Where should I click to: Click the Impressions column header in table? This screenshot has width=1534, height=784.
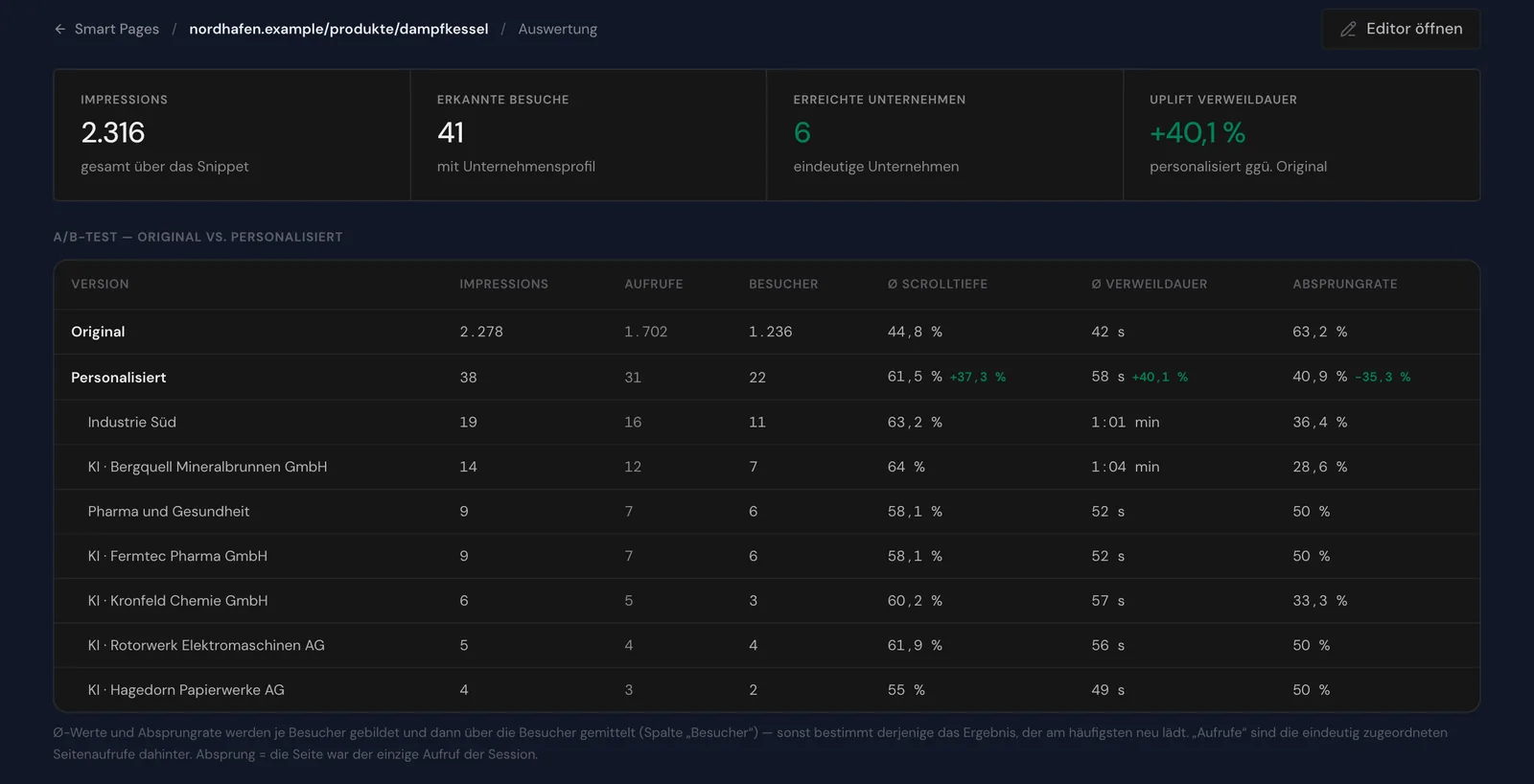coord(503,284)
